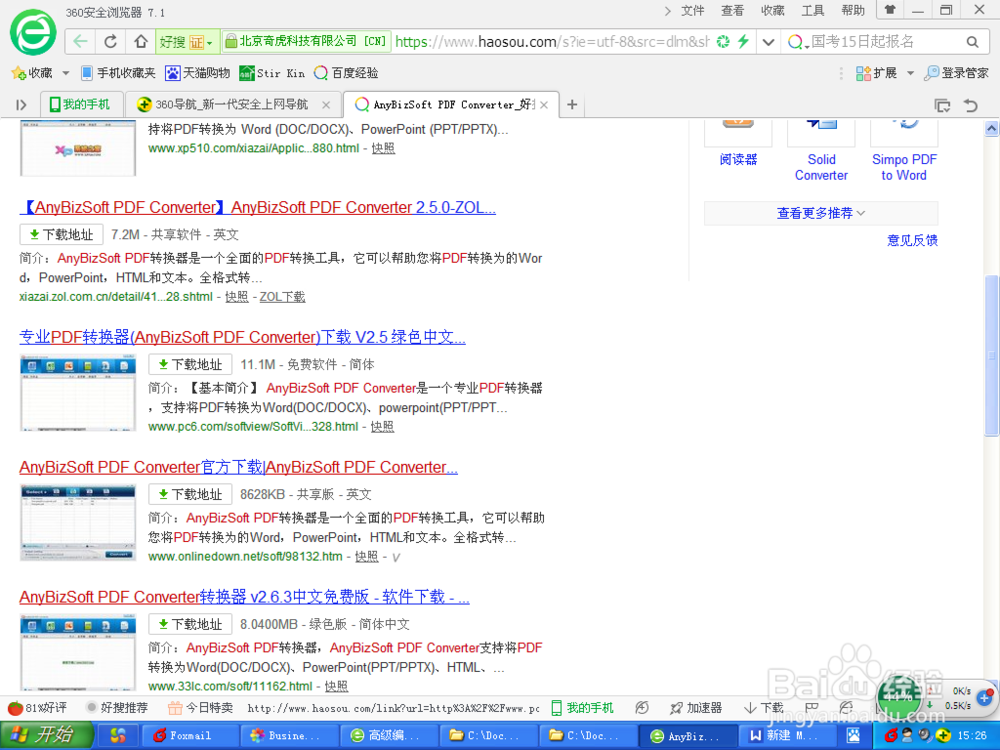
Task: Click the vertical page scrollbar thumb
Action: click(x=991, y=356)
